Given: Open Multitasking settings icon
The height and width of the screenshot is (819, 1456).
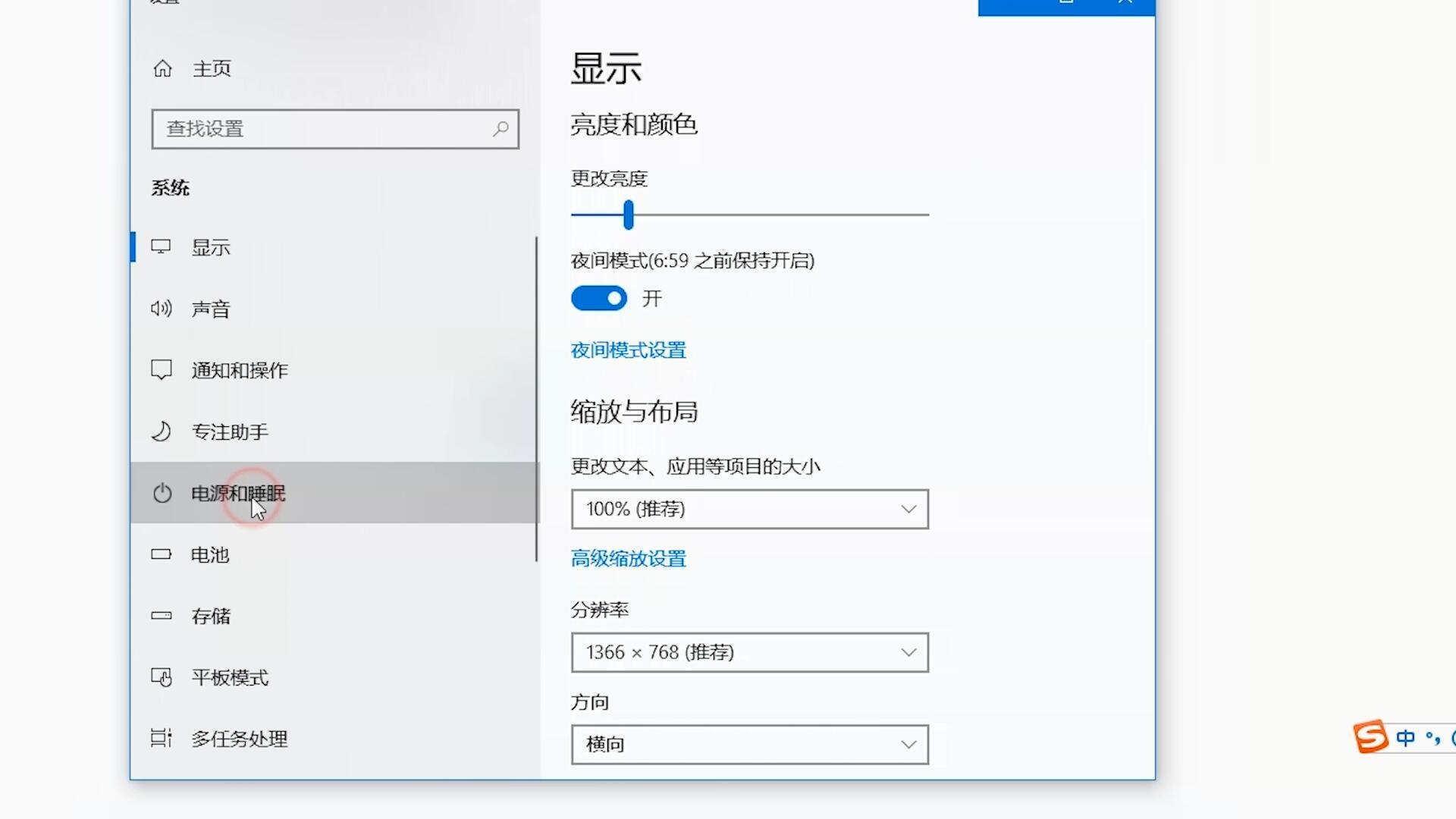Looking at the screenshot, I should [x=161, y=739].
